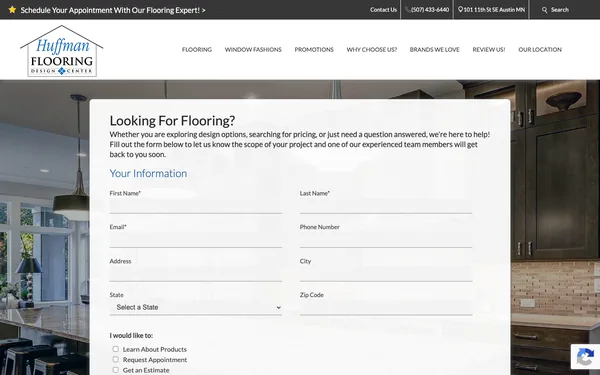Select the City input field
600x375 pixels.
coord(386,274)
